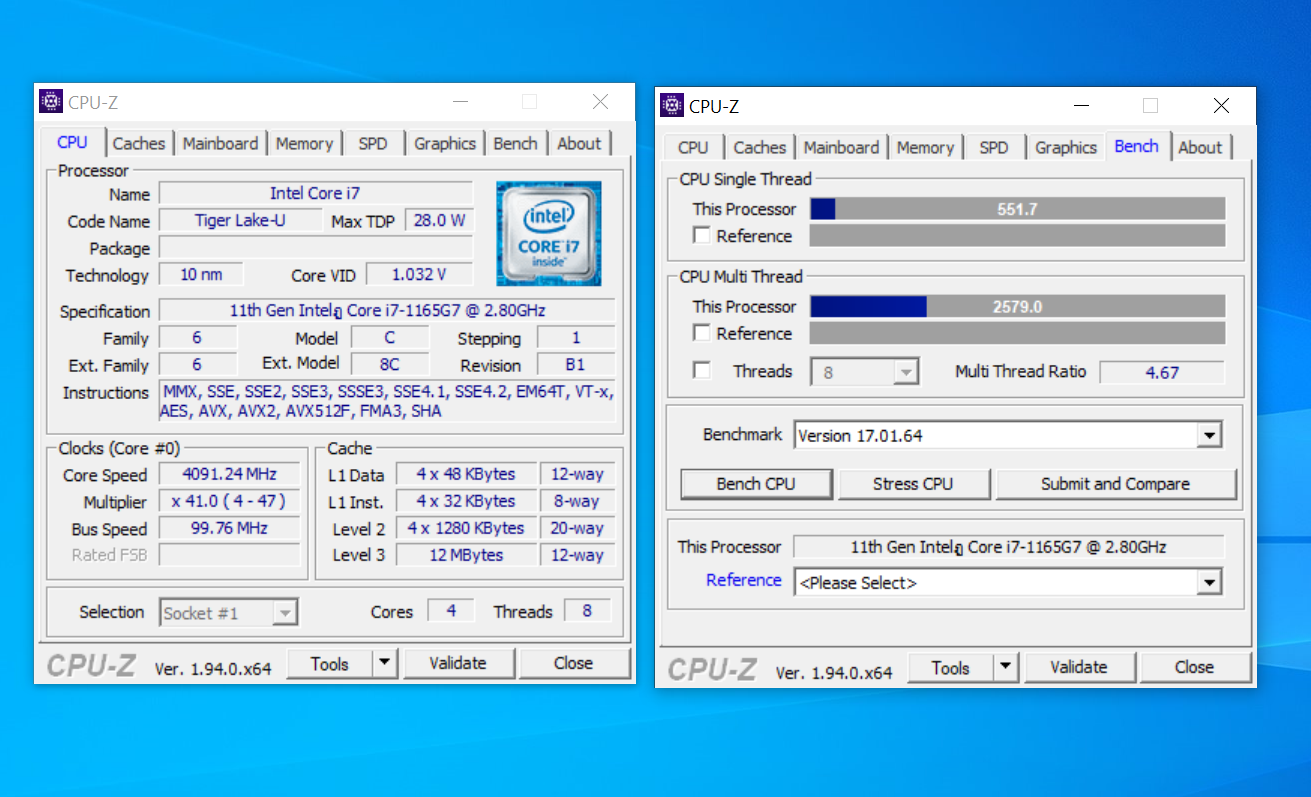
Task: Click Close button in right window
Action: click(1195, 667)
